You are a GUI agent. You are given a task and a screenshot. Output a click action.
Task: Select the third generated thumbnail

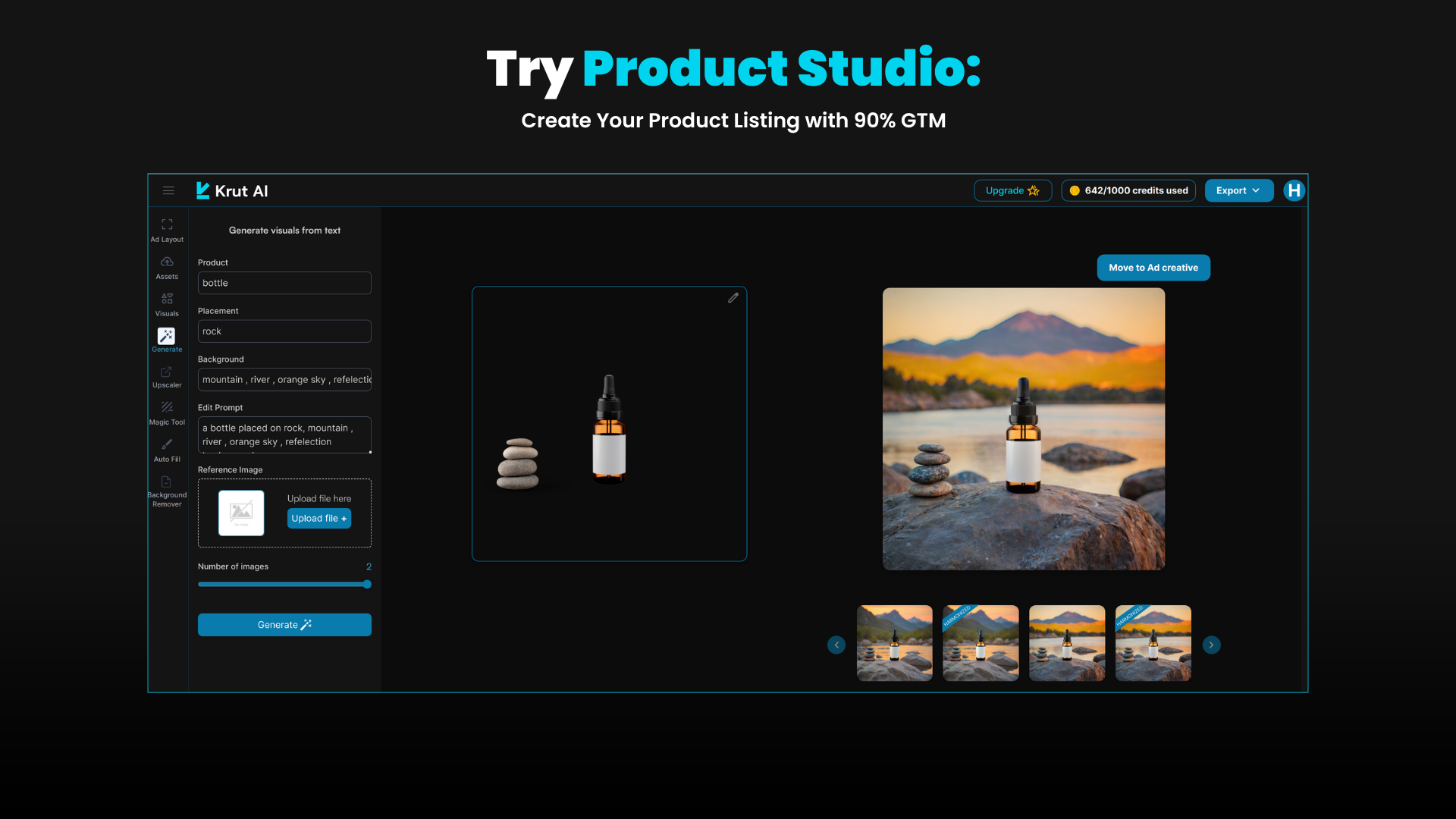[1067, 644]
